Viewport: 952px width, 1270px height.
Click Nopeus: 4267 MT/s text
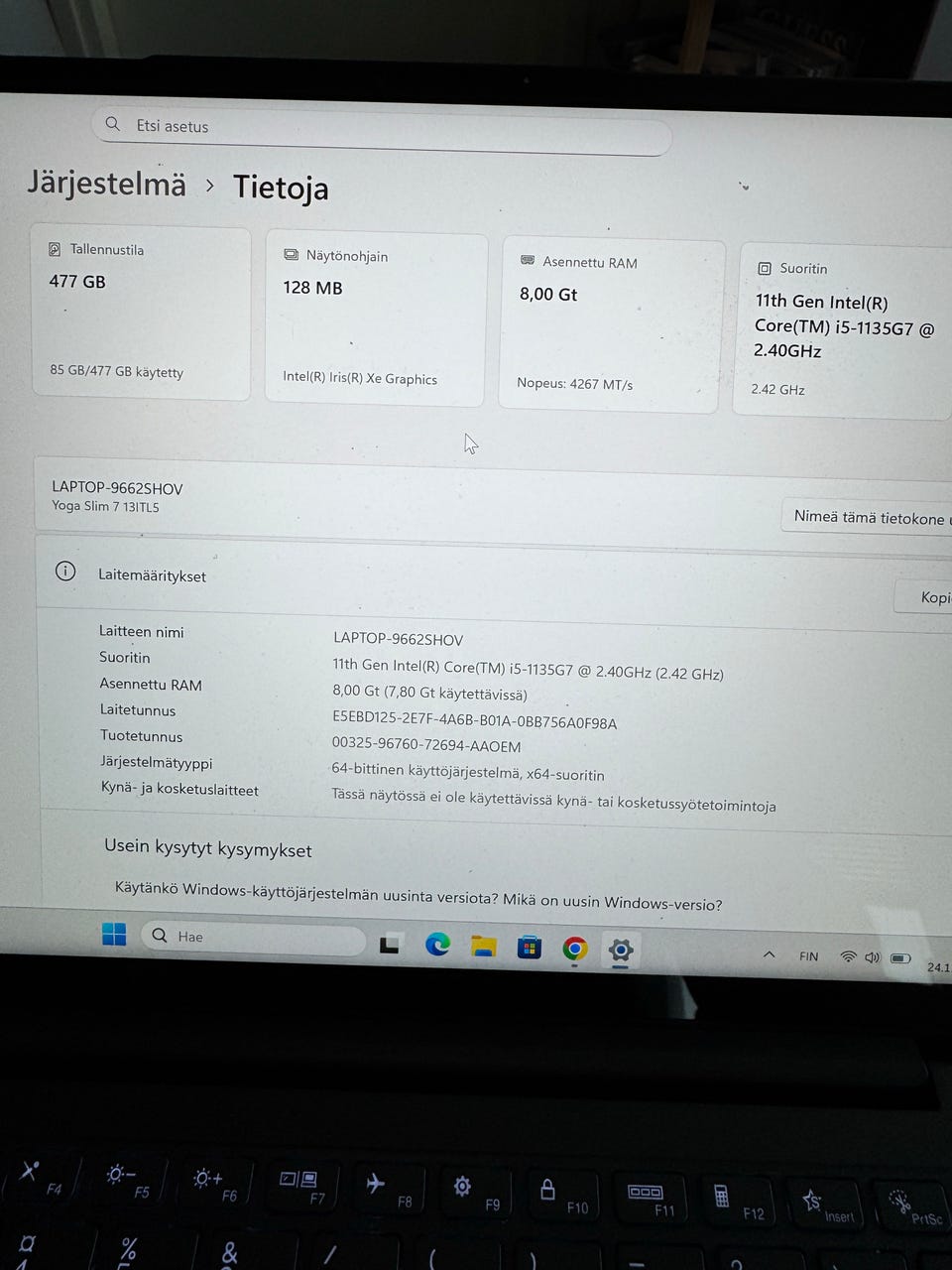point(574,384)
